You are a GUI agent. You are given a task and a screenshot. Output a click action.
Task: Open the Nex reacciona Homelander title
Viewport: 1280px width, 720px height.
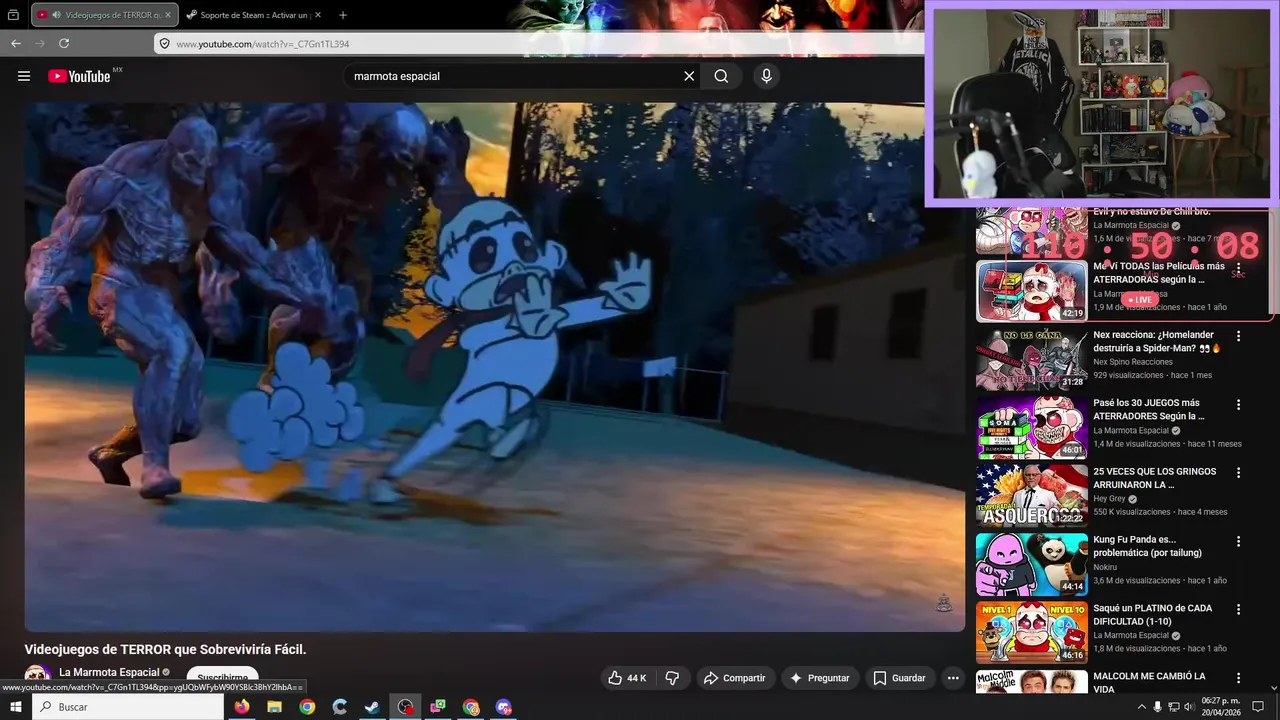point(1157,341)
